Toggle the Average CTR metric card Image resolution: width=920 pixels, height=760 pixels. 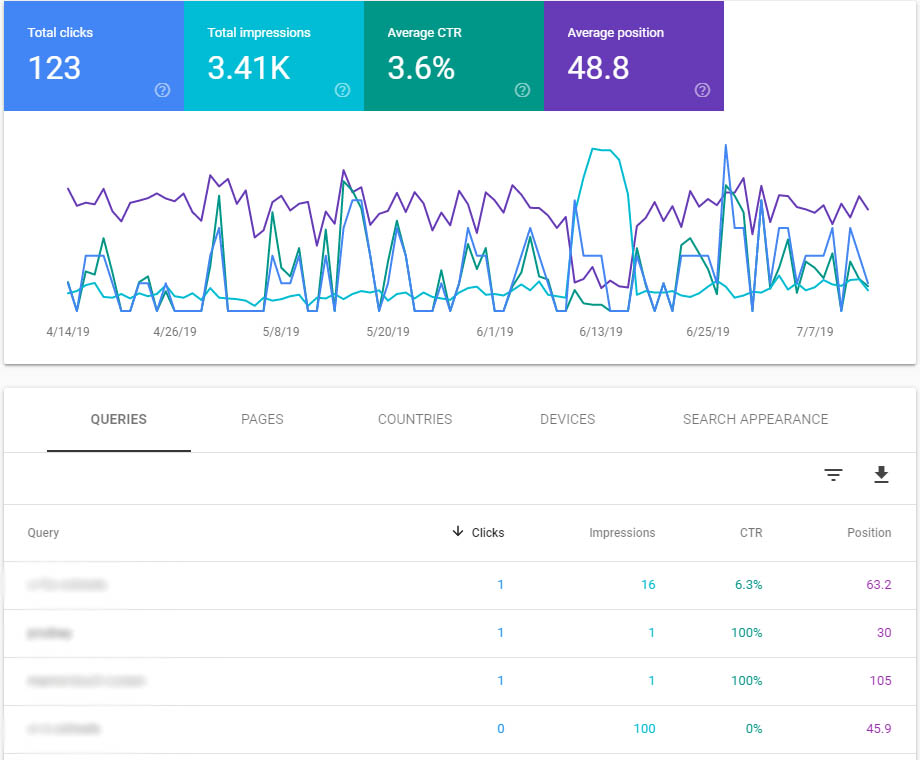[x=453, y=56]
